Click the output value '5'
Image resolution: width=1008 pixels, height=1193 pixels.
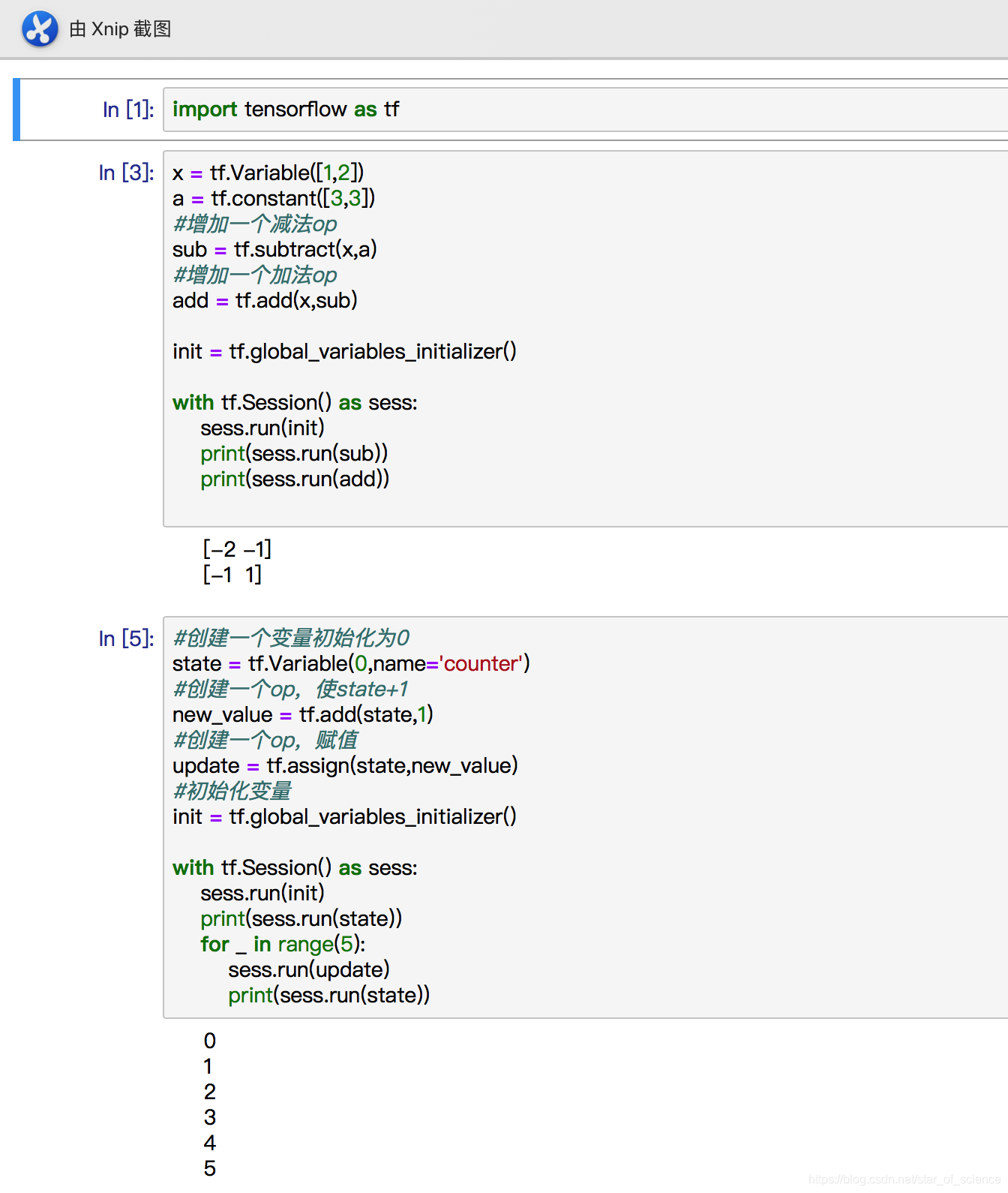[x=210, y=1168]
